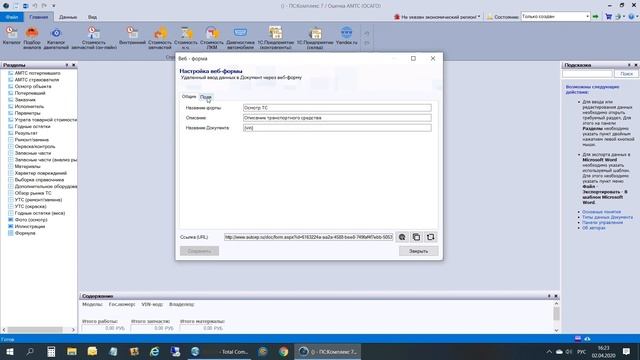Open the offline Стоимость запчастей tool
Viewport: 640px width, 360px height.
point(160,38)
